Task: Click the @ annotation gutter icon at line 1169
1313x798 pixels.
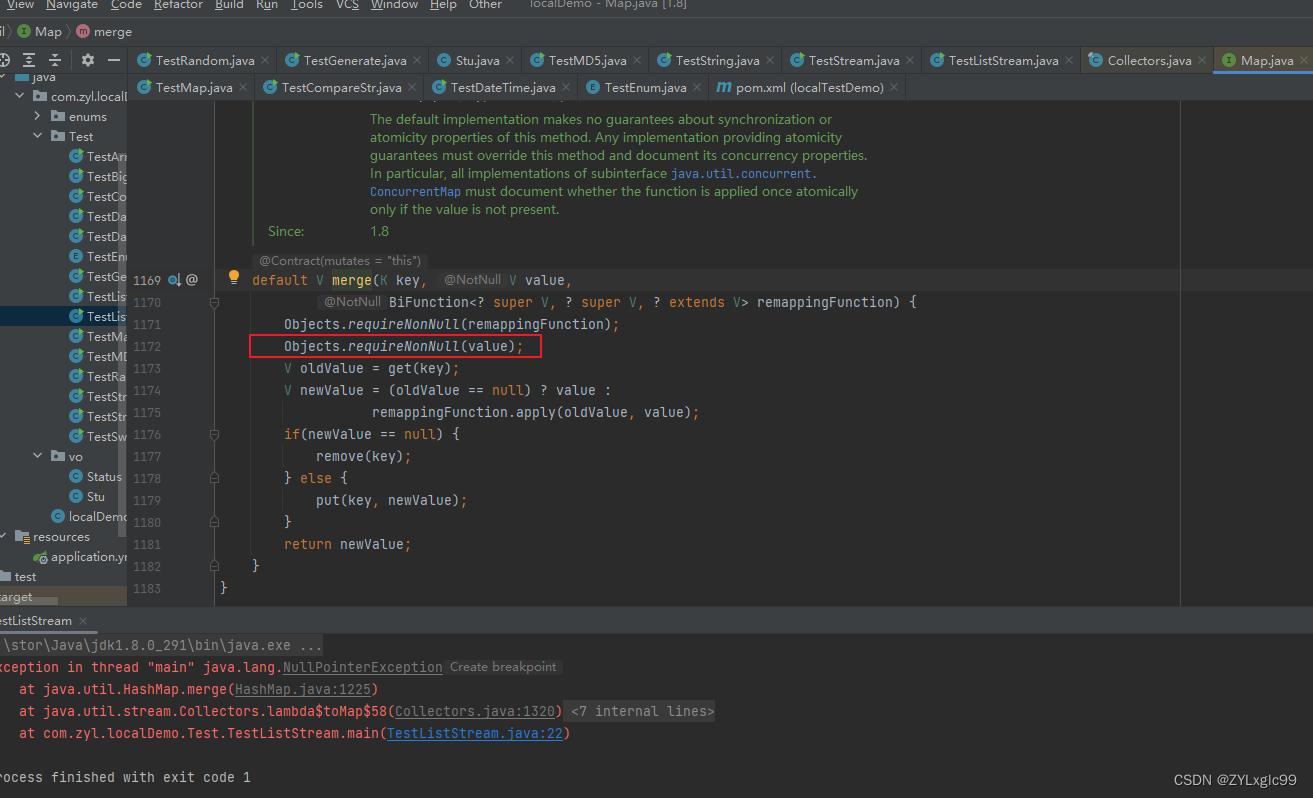Action: 192,280
